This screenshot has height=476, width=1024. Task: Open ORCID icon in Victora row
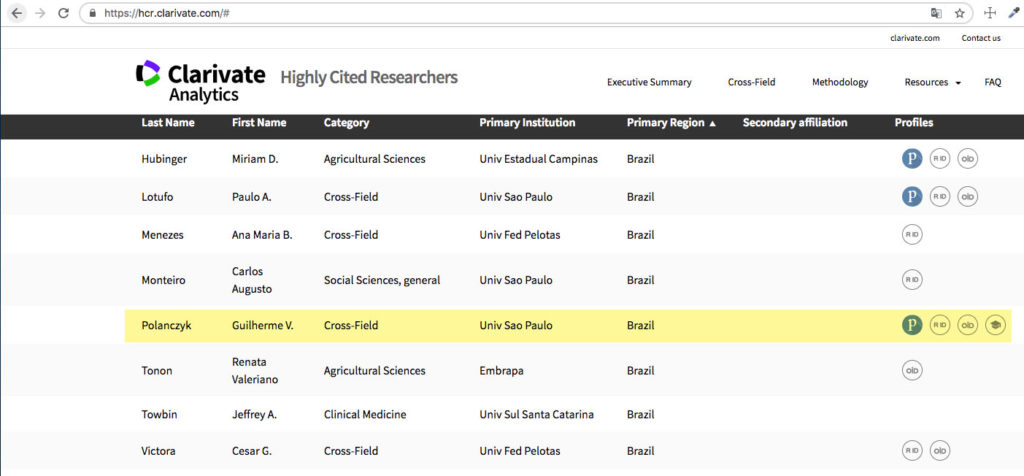coord(940,451)
